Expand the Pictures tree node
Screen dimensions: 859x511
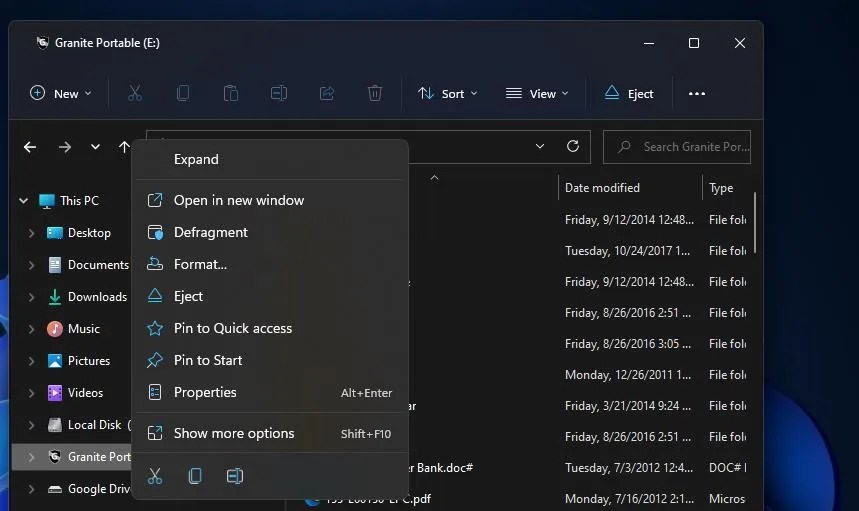point(31,361)
